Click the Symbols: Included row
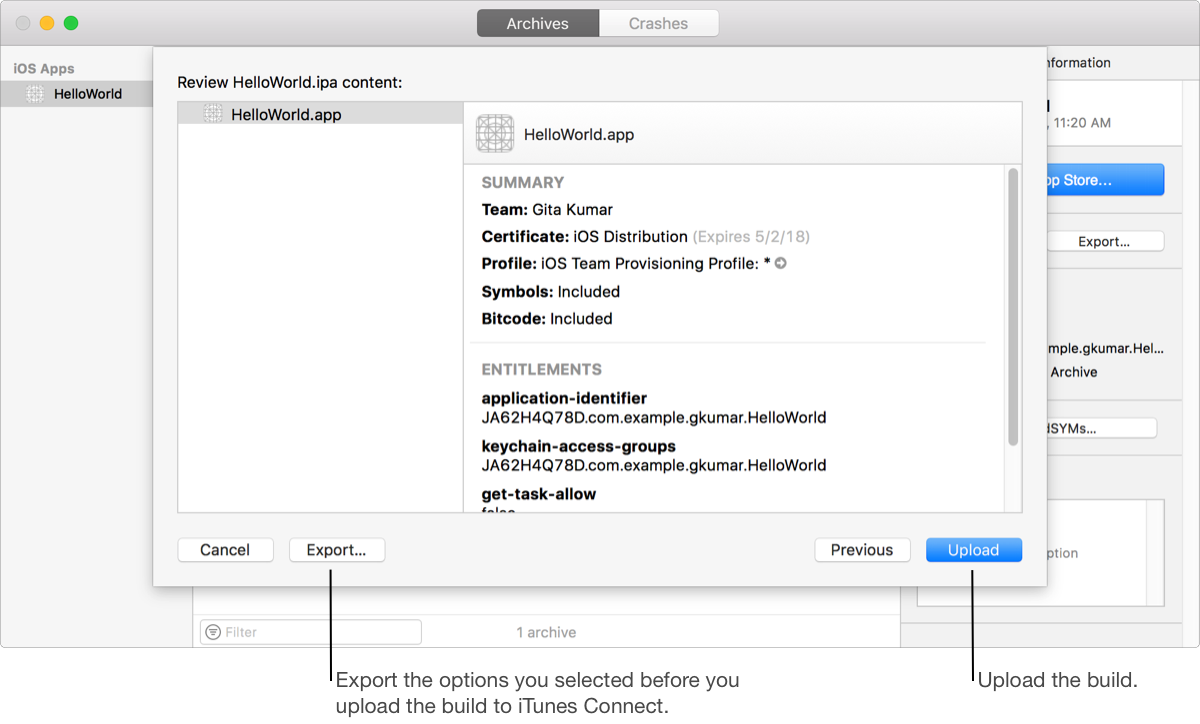Image resolution: width=1200 pixels, height=724 pixels. coord(551,292)
